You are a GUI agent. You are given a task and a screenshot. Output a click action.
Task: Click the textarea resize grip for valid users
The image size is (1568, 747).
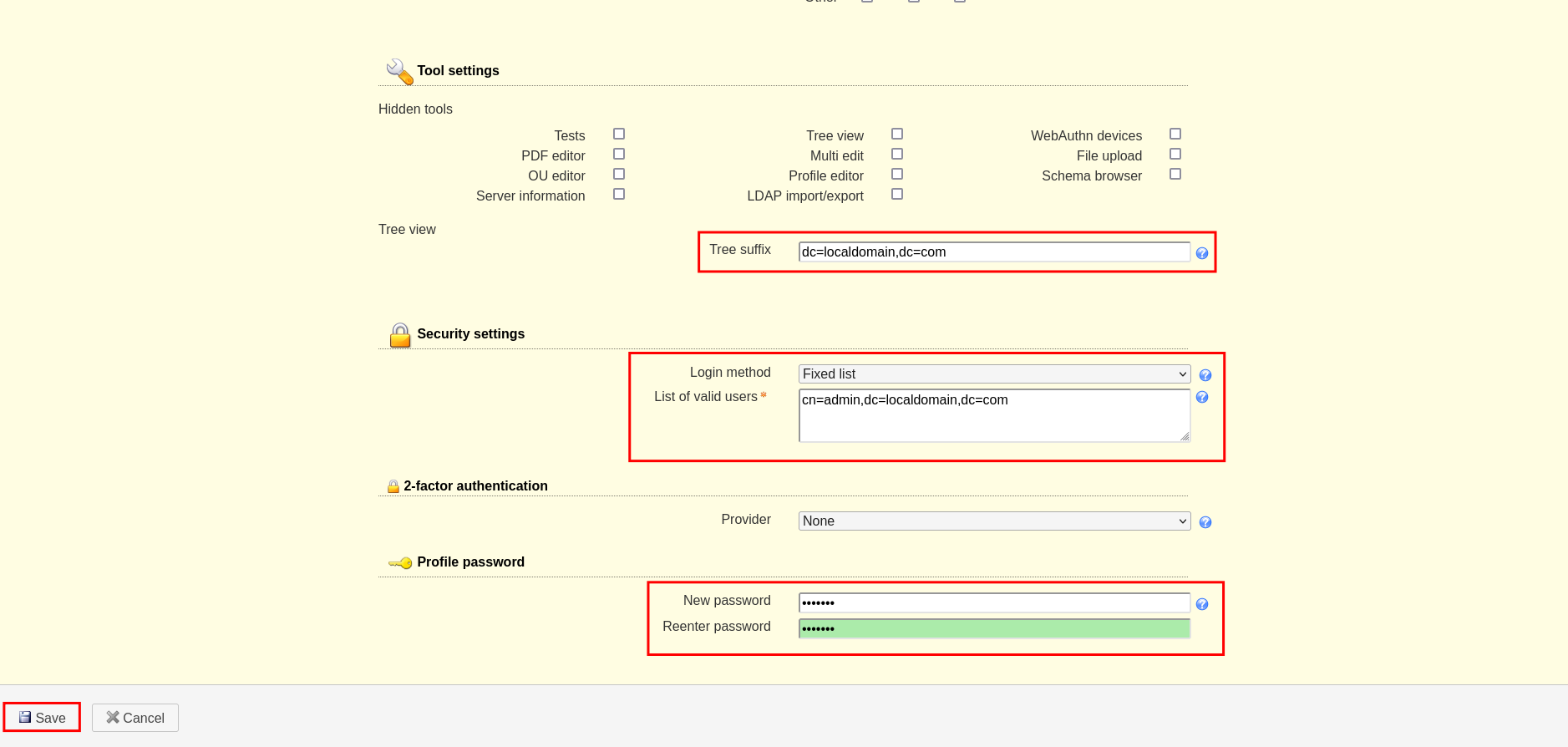click(x=1185, y=436)
